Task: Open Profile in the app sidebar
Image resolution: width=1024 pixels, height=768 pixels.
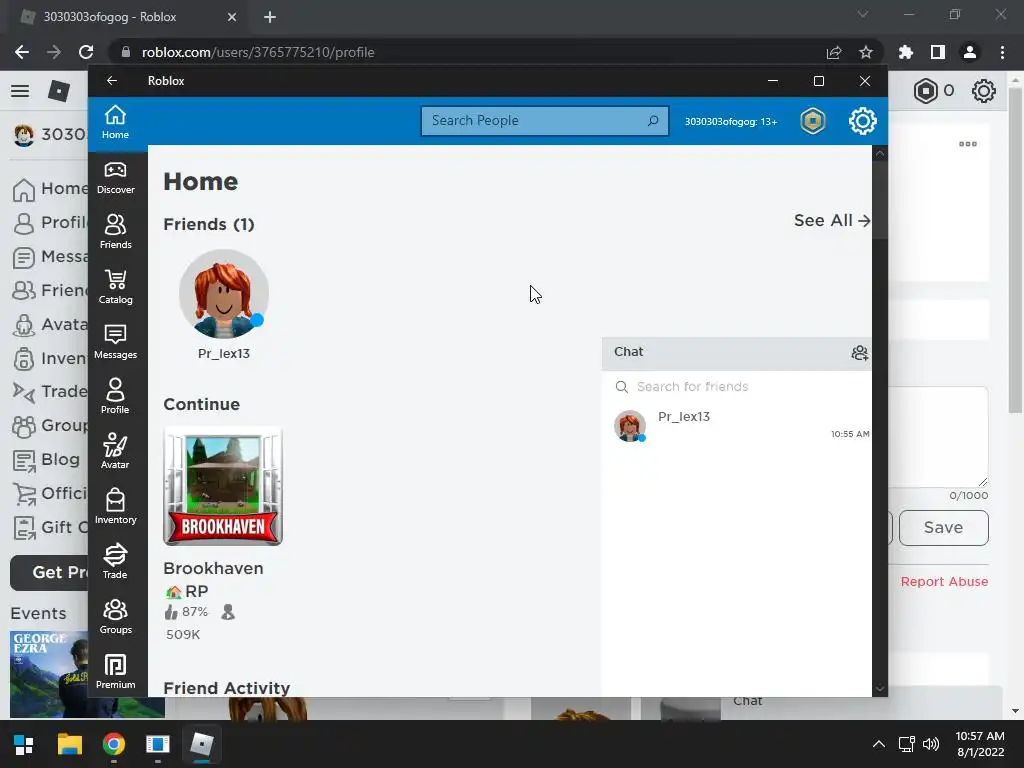Action: click(116, 397)
